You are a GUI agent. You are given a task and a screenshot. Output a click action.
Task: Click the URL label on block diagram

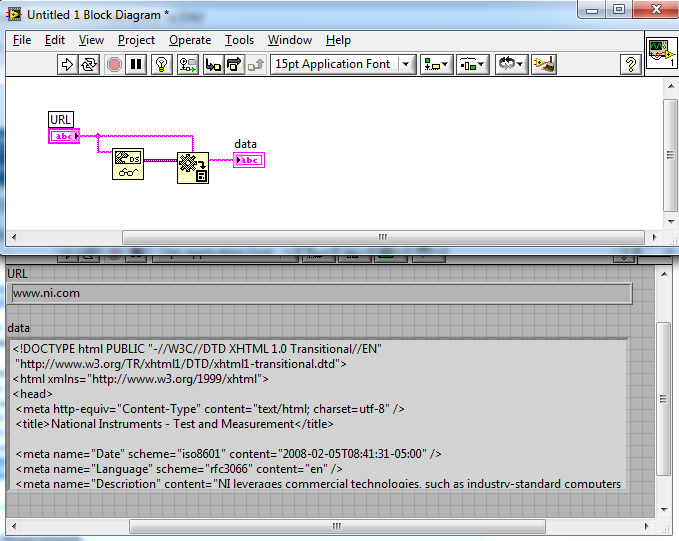click(61, 120)
